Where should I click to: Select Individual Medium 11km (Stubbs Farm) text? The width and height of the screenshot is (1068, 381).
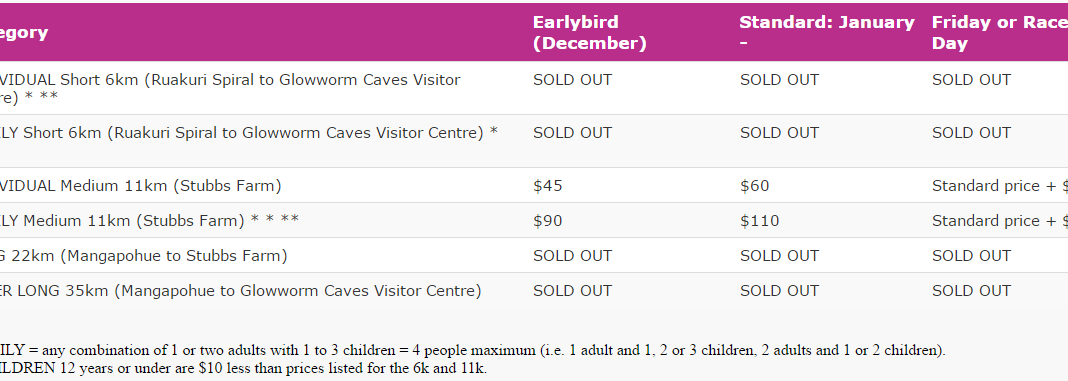pos(140,185)
